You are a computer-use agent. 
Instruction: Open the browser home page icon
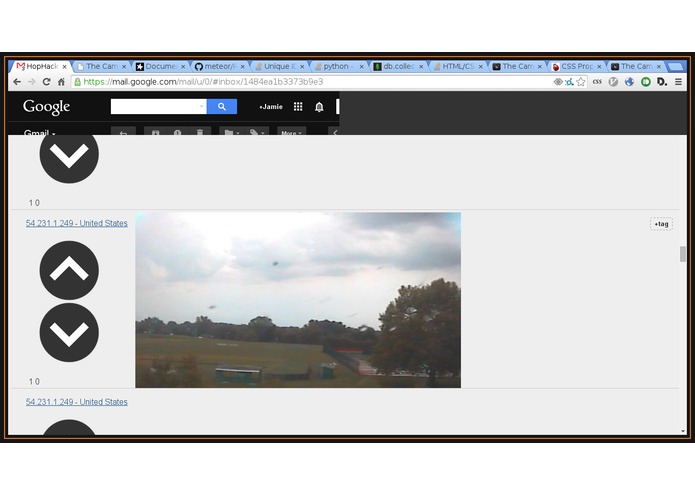pos(61,82)
